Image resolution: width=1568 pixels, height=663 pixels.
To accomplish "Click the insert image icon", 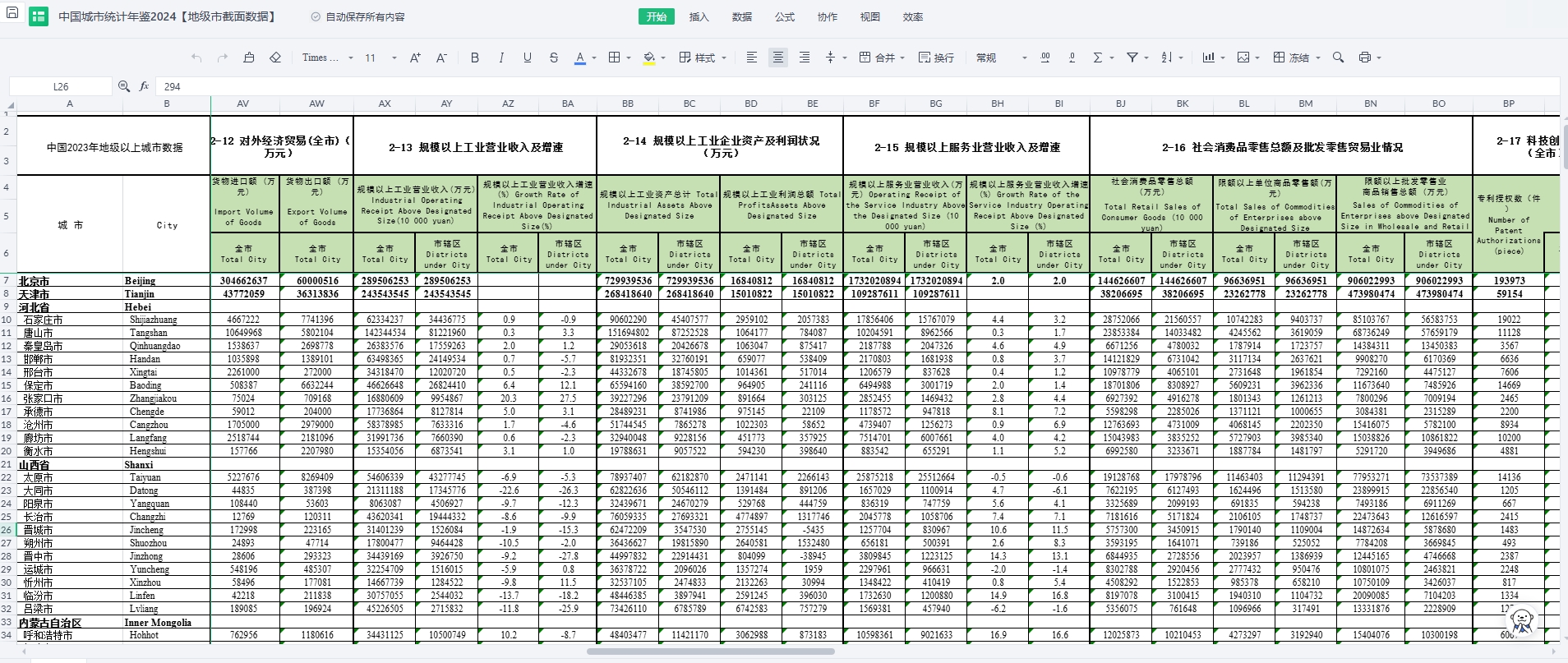I will tap(1243, 58).
